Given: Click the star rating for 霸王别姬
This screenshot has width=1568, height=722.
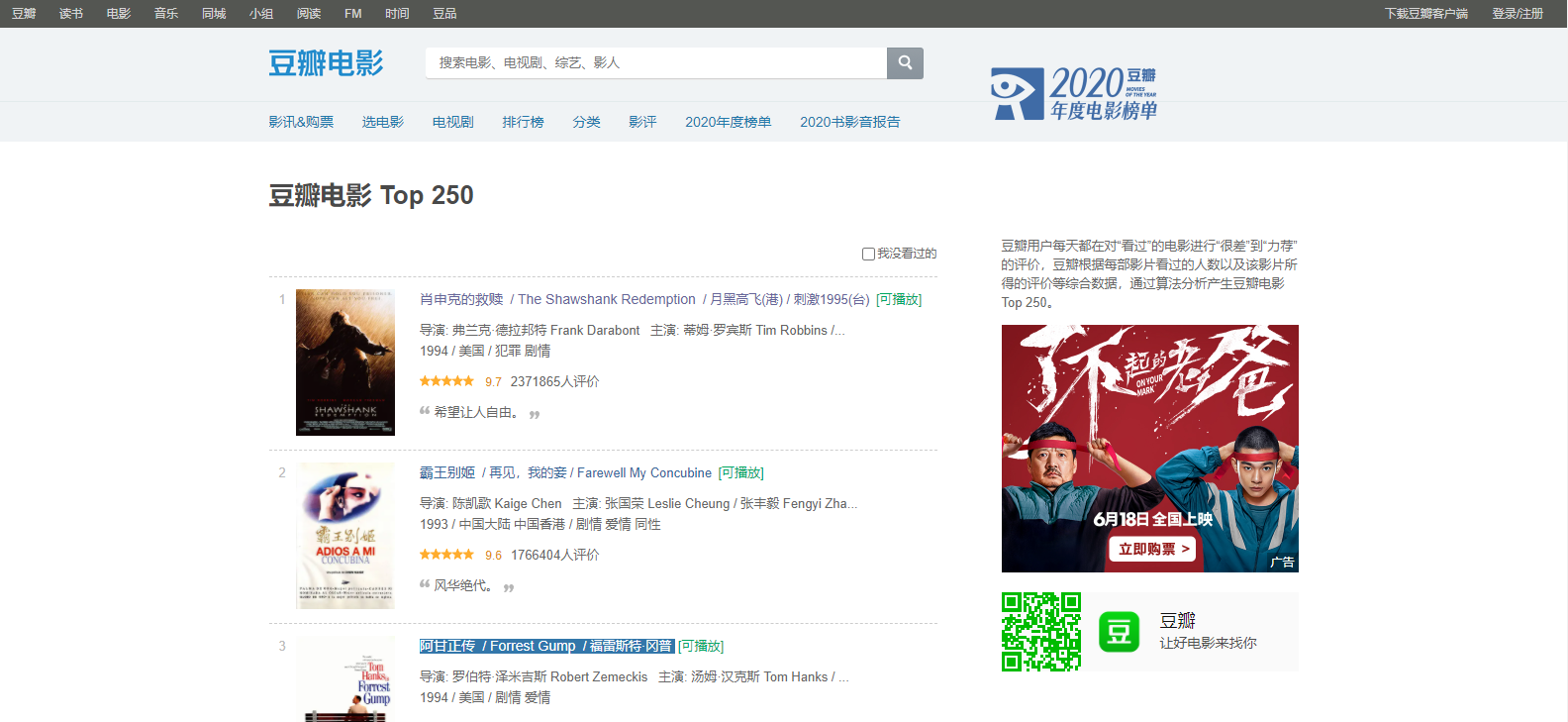Looking at the screenshot, I should click(446, 555).
